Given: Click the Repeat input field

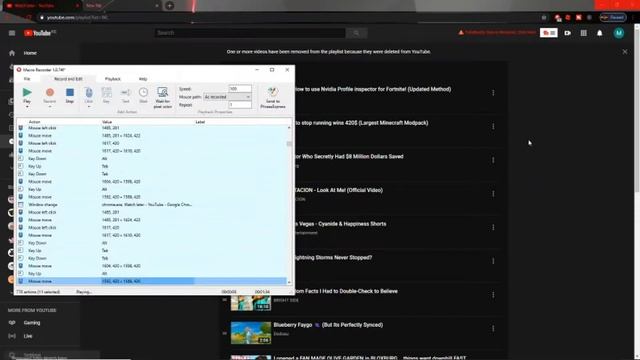Looking at the screenshot, I should point(240,105).
